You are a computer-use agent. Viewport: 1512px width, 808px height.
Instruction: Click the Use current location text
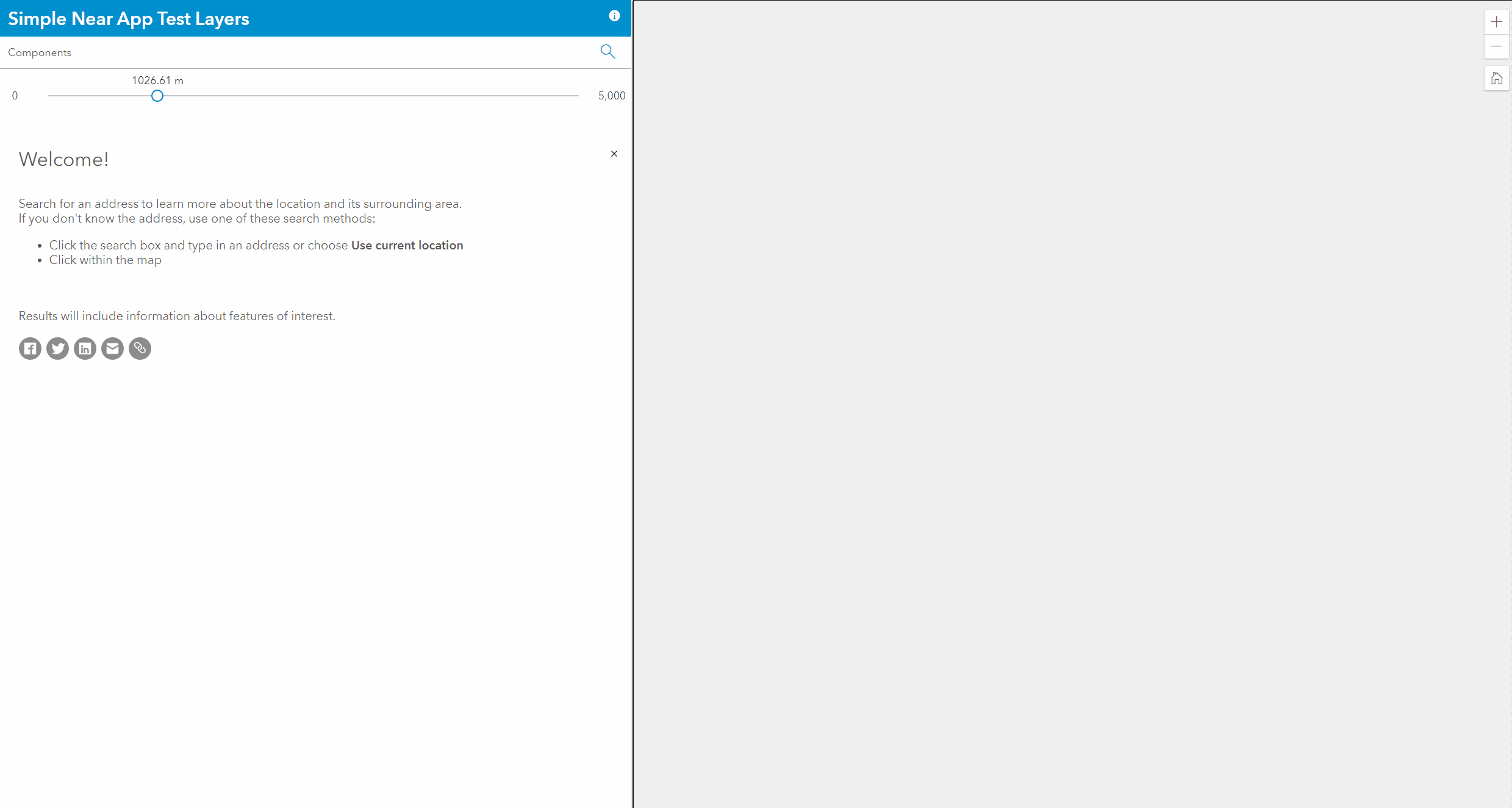point(406,245)
